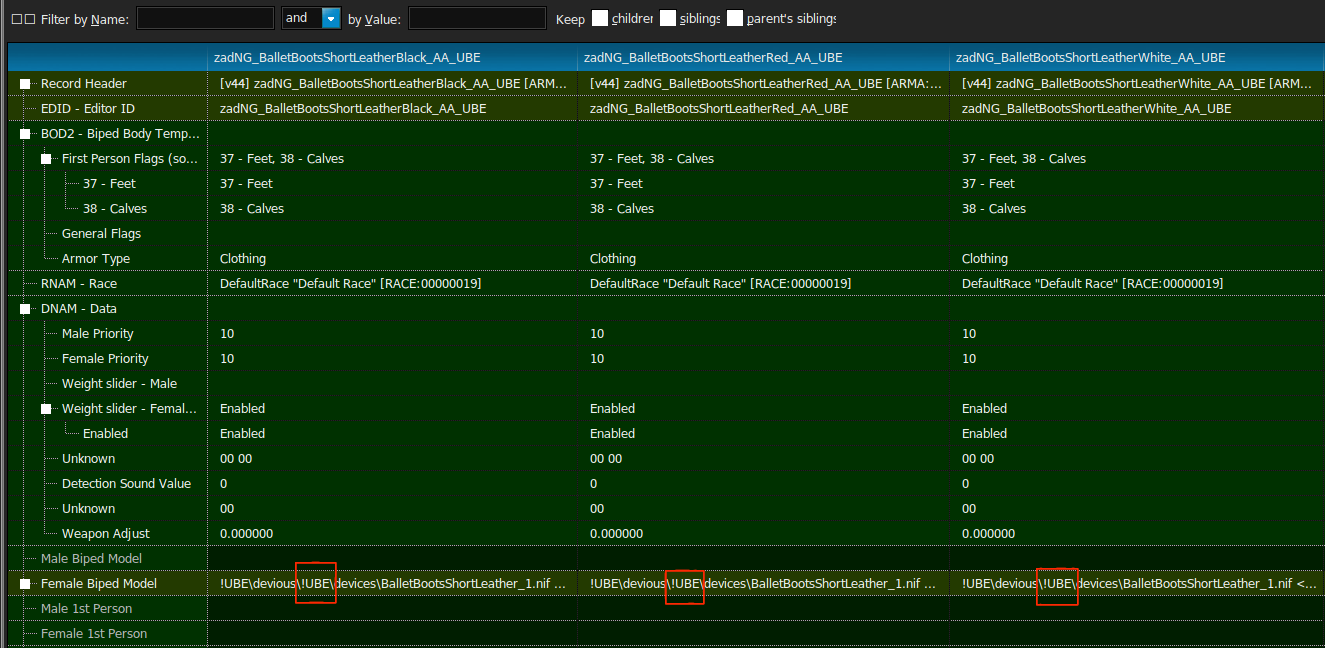Select the Male Priority row label

pos(97,334)
